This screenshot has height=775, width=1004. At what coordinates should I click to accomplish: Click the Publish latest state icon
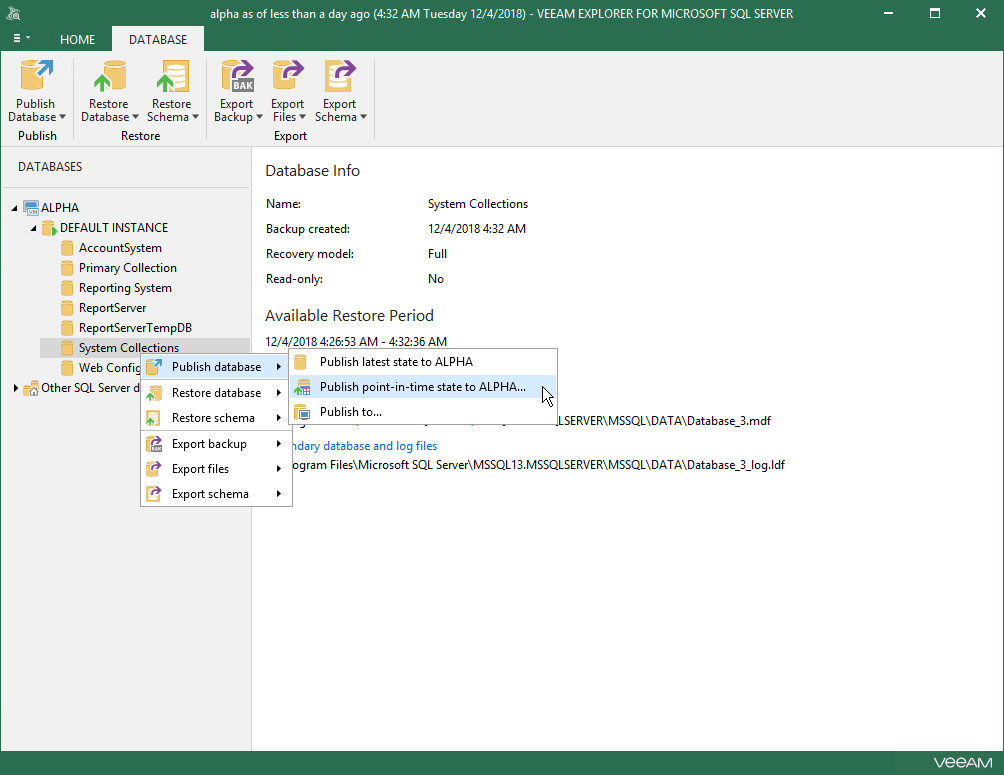[x=300, y=362]
